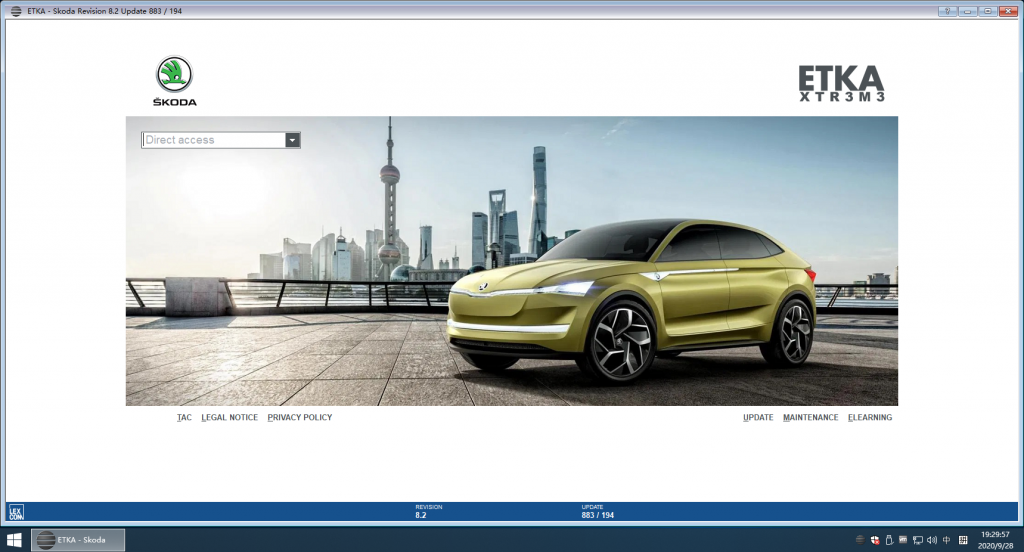Open the LEGAL NOTICE link
1024x552 pixels.
coord(229,417)
